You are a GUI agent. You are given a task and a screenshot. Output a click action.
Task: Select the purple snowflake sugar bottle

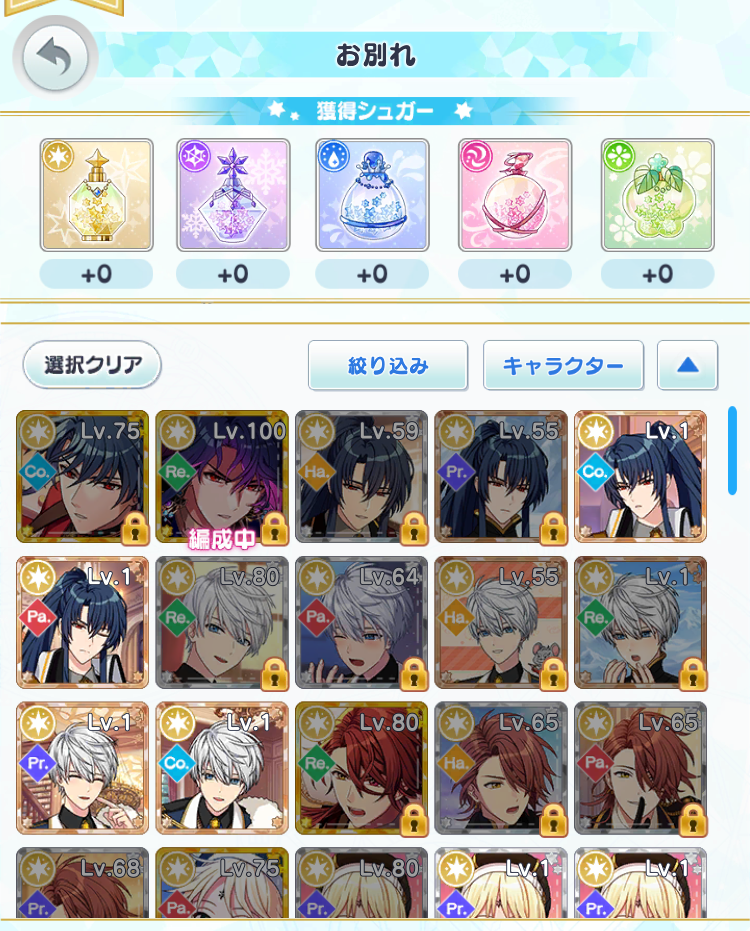[233, 195]
